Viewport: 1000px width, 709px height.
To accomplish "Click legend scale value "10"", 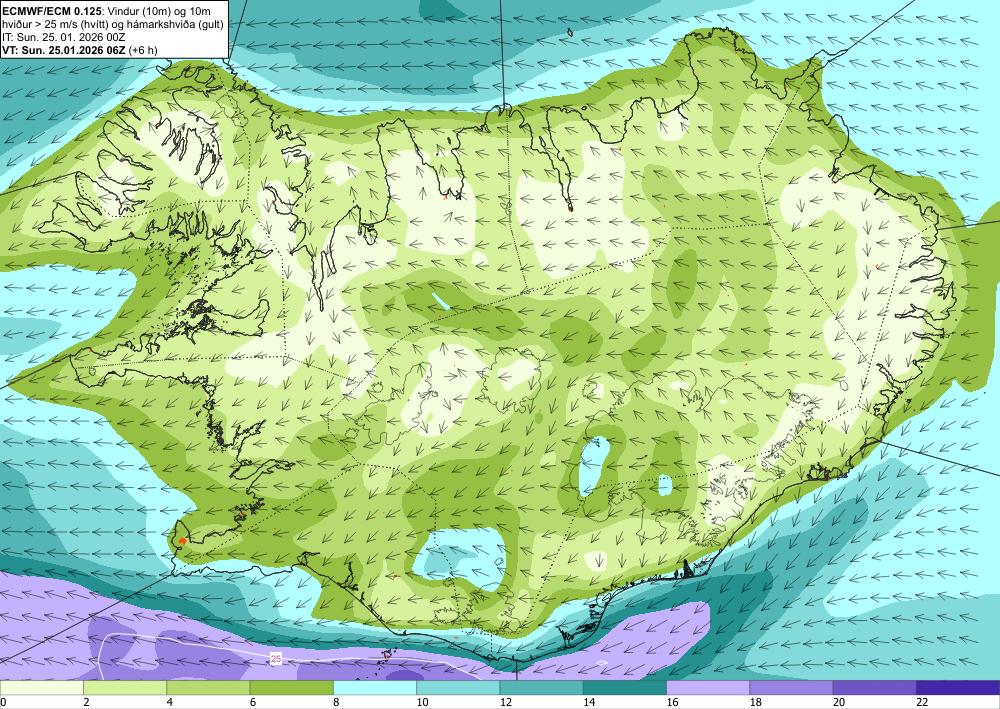I will [x=422, y=702].
